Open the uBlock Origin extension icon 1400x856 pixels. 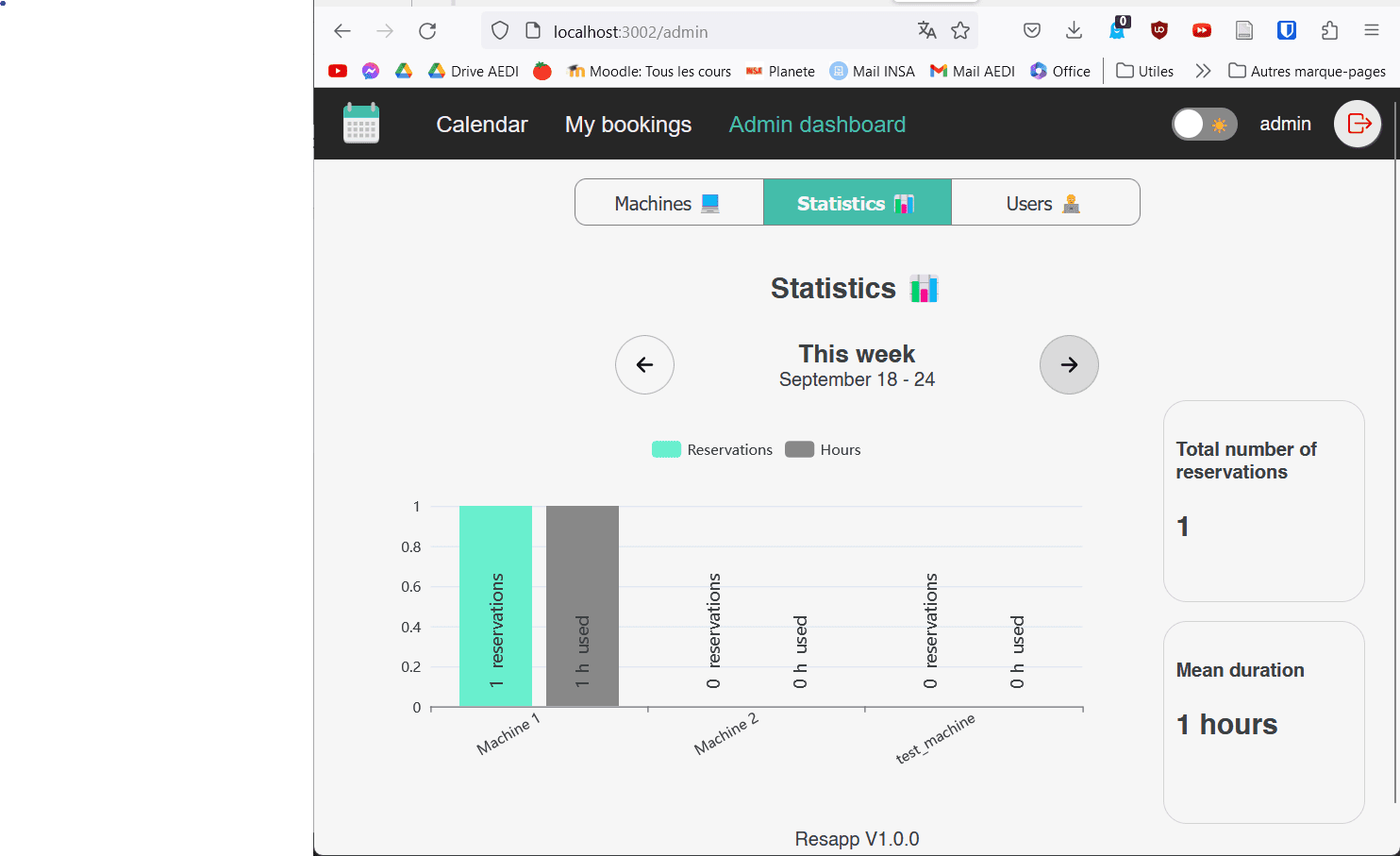point(1158,30)
